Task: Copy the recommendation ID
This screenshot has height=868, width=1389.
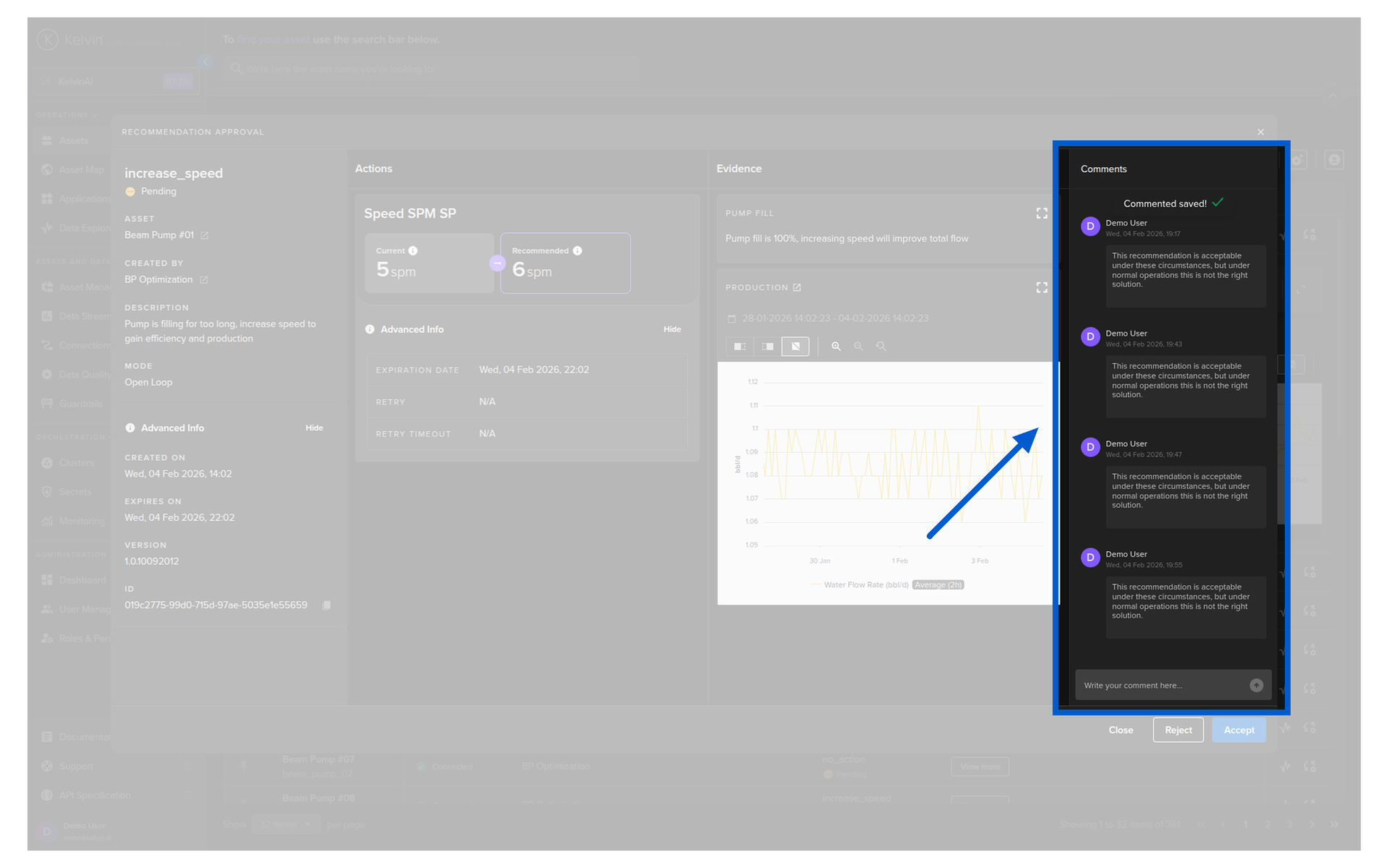Action: coord(326,605)
